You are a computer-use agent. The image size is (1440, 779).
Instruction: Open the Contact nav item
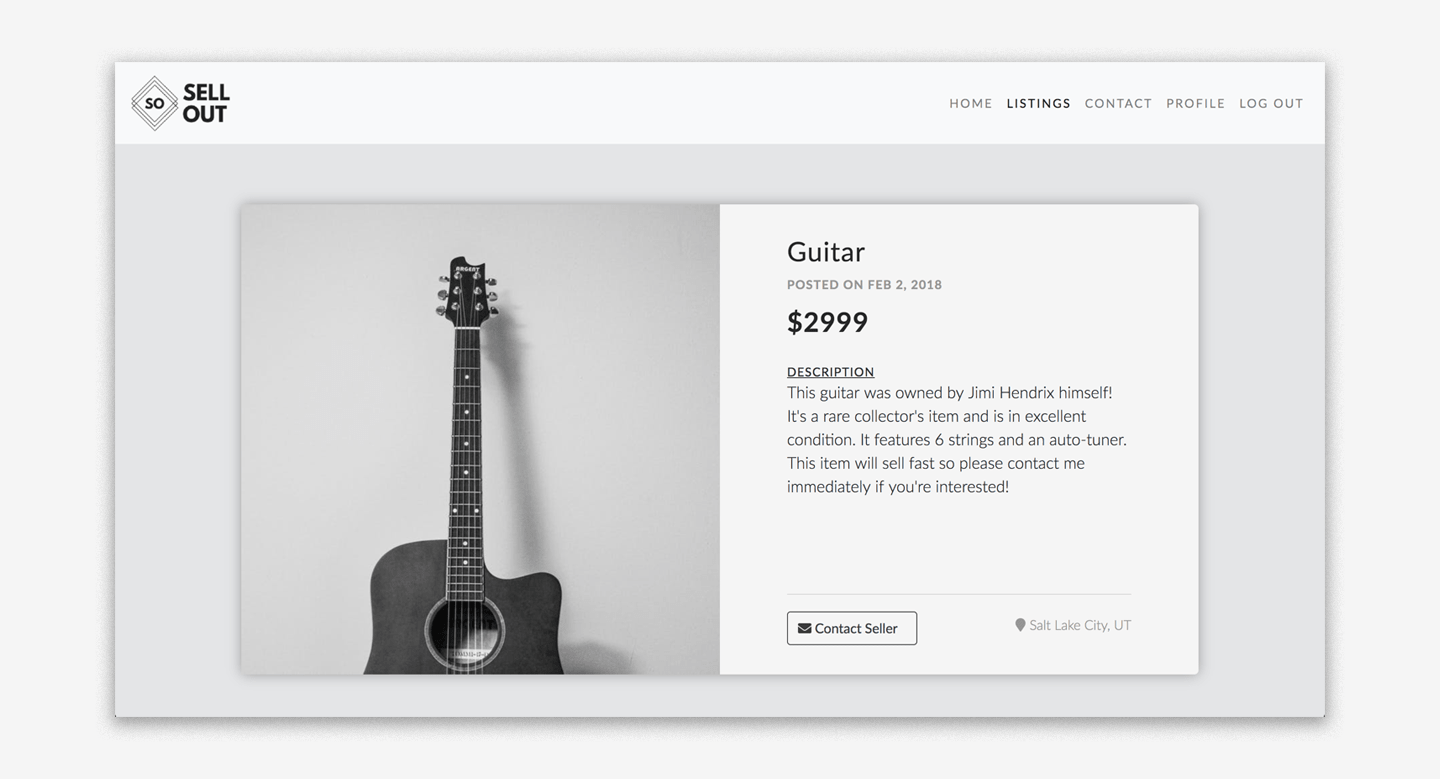1118,103
